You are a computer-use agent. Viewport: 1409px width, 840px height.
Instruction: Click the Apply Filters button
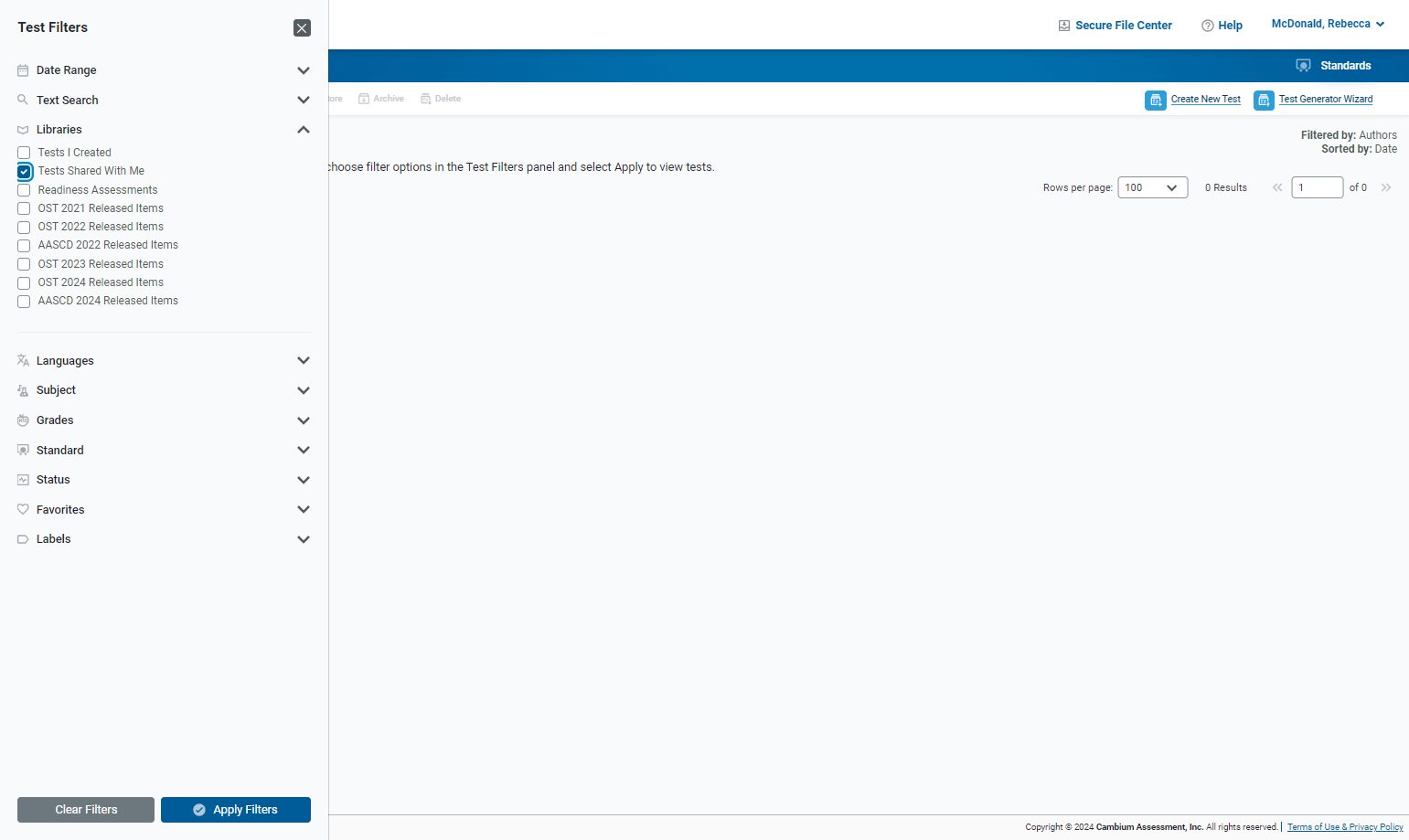(x=236, y=810)
